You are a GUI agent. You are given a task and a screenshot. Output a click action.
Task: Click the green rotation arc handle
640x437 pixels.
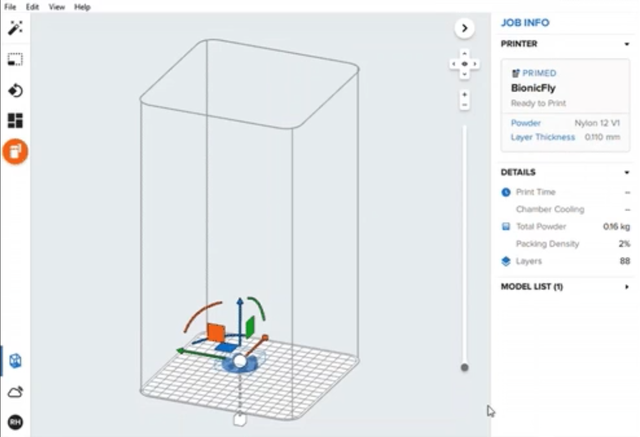[x=258, y=307]
